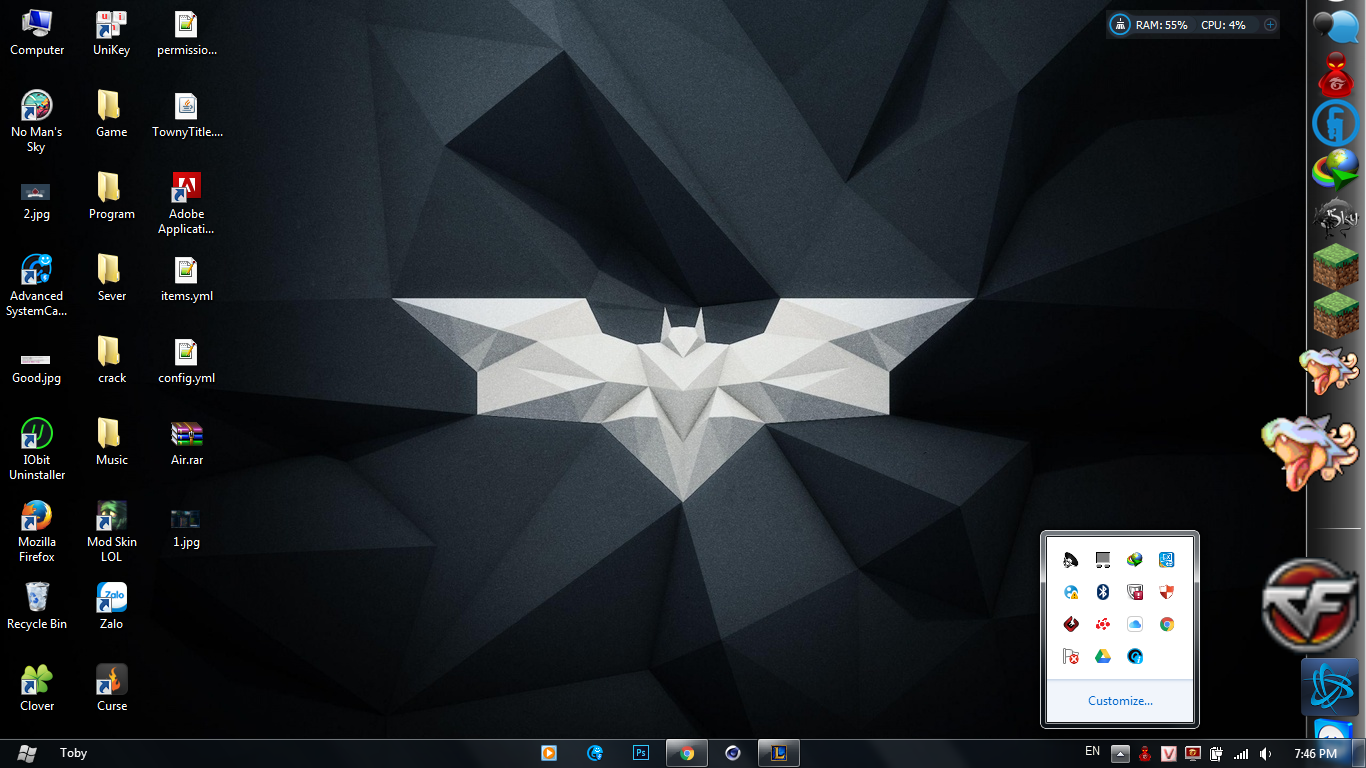Select the Good.jpg image file
Image resolution: width=1366 pixels, height=768 pixels.
(x=37, y=367)
